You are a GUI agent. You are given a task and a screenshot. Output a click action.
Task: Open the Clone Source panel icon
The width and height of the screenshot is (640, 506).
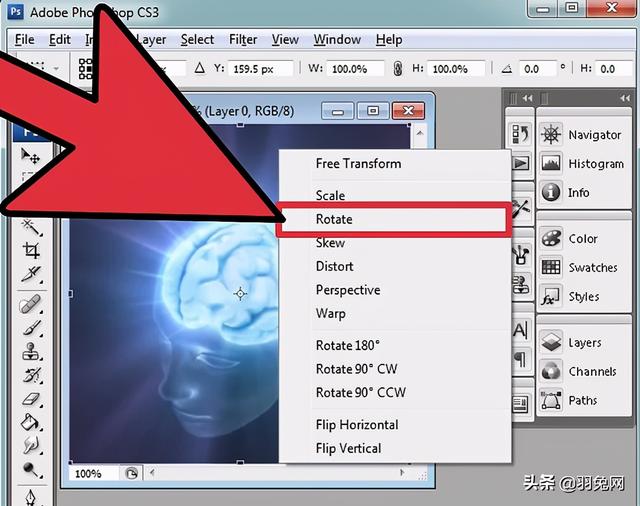pyautogui.click(x=521, y=284)
